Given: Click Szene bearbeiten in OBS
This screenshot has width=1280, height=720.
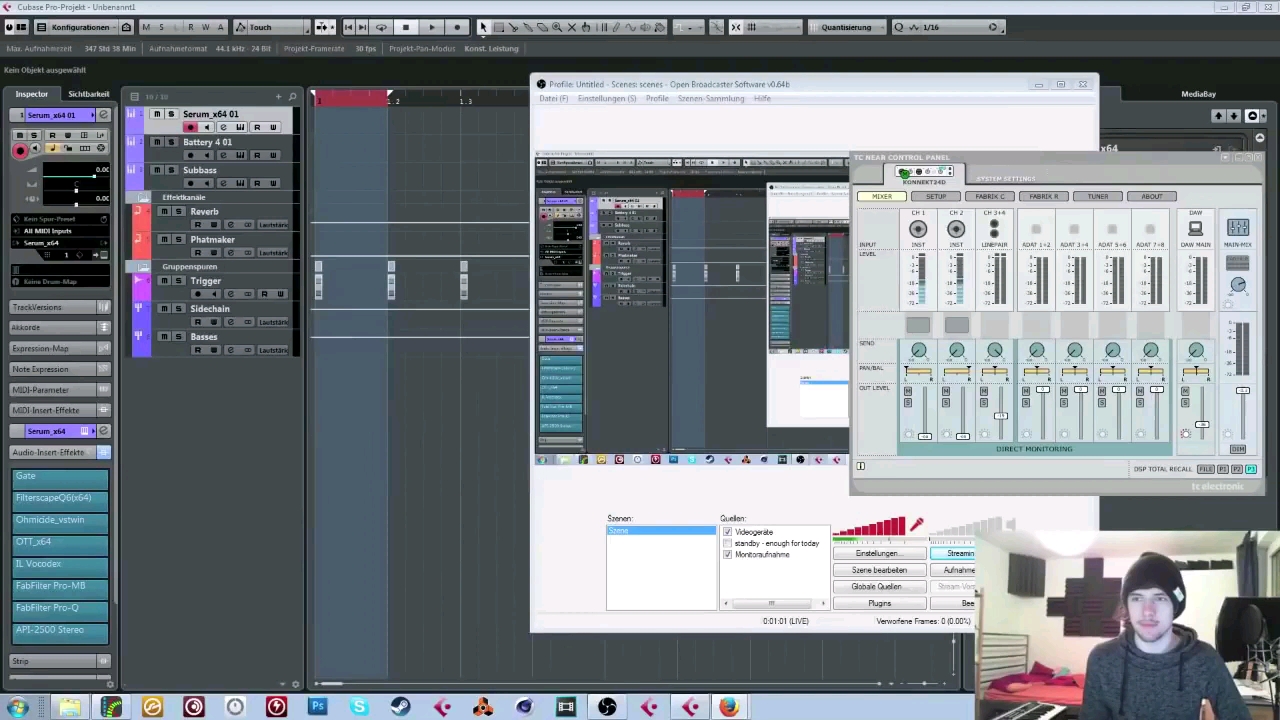Looking at the screenshot, I should (878, 570).
